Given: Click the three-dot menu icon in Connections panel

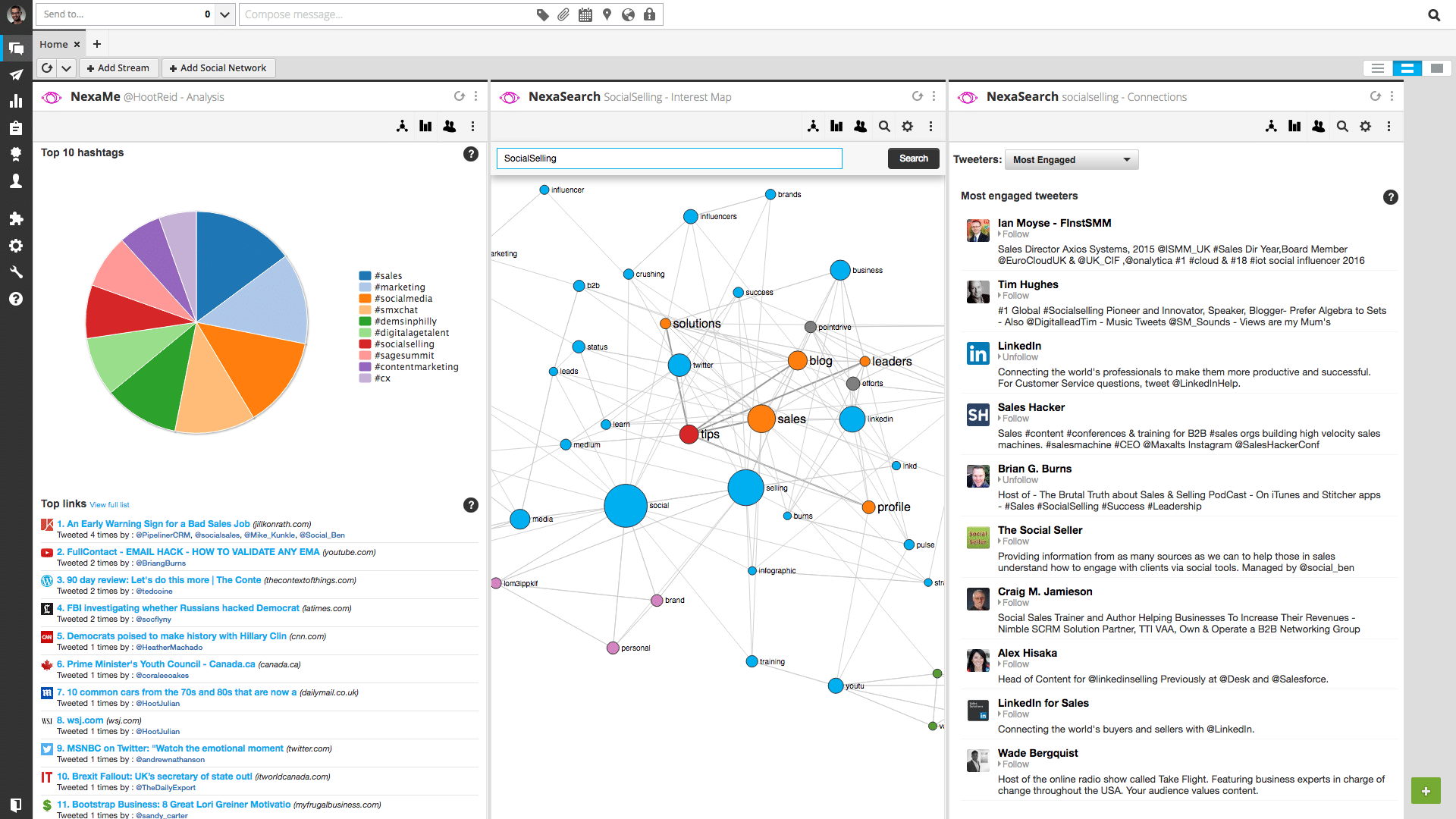Looking at the screenshot, I should pyautogui.click(x=1392, y=96).
